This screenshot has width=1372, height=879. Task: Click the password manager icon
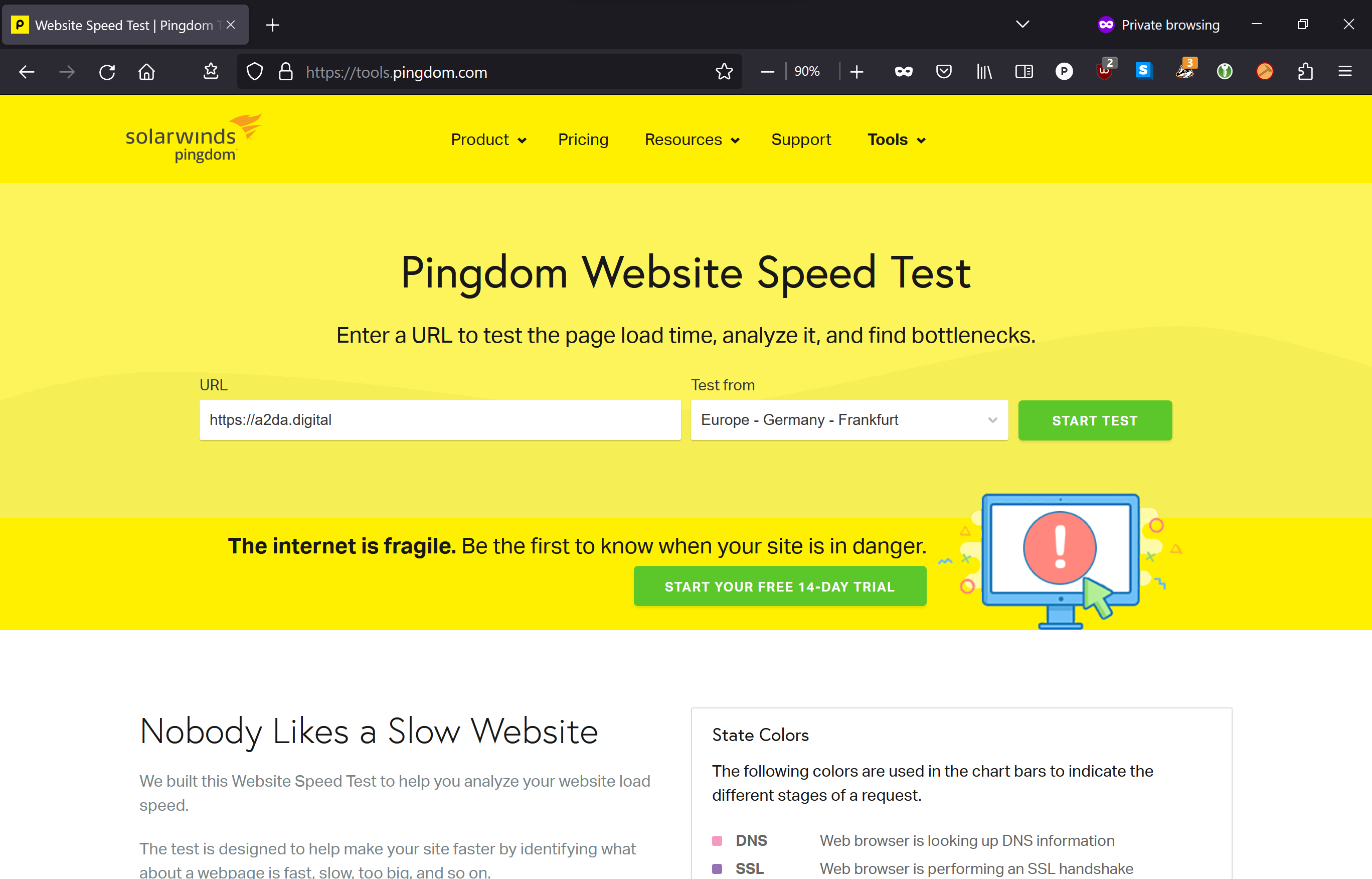pos(1224,71)
